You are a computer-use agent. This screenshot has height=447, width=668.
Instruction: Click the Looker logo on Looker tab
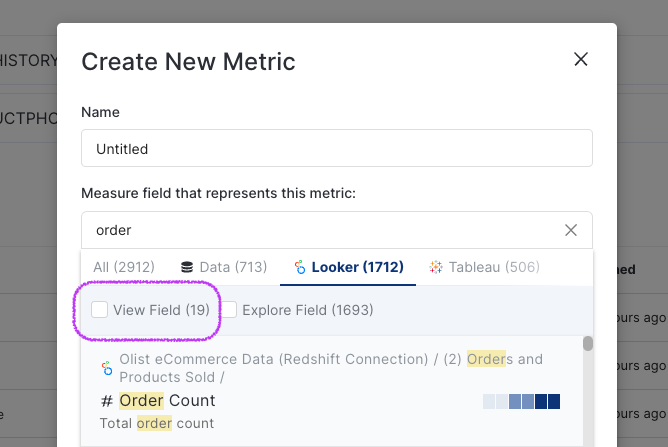point(300,267)
